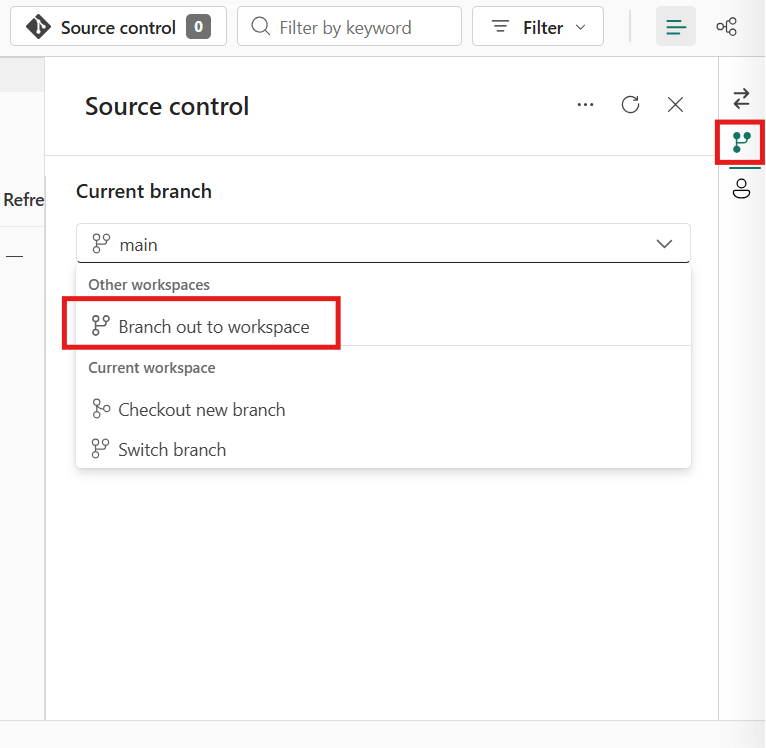Click the Filter by keyword search box
Image resolution: width=766 pixels, height=748 pixels.
349,26
